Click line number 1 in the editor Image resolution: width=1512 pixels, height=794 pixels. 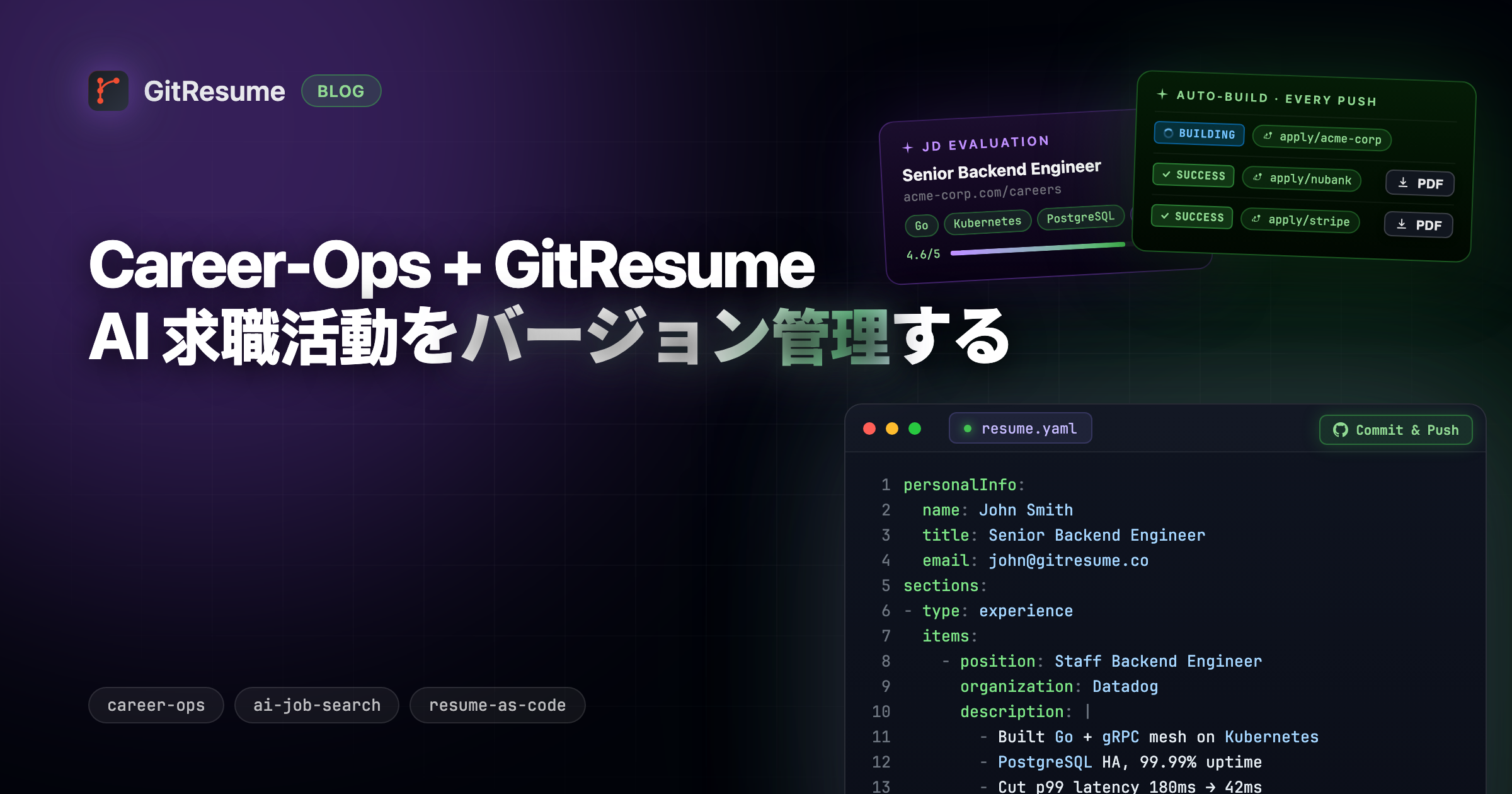pos(886,485)
